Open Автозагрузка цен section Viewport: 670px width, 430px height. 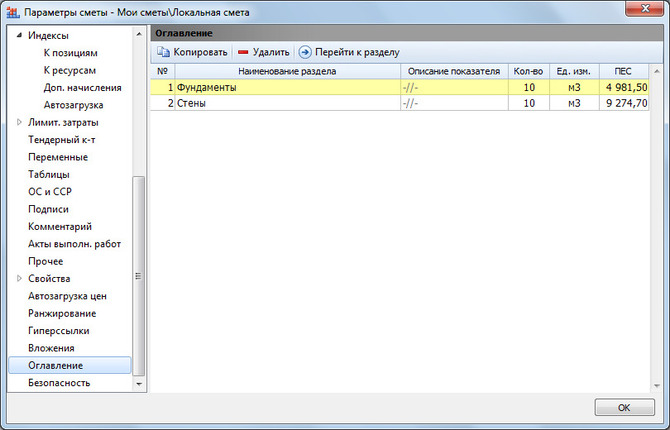pos(67,296)
